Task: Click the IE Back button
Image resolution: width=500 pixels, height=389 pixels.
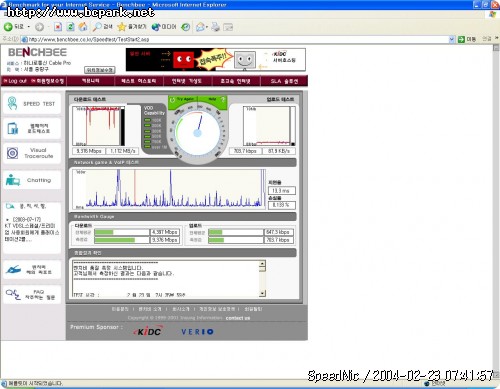Action: pyautogui.click(x=13, y=27)
